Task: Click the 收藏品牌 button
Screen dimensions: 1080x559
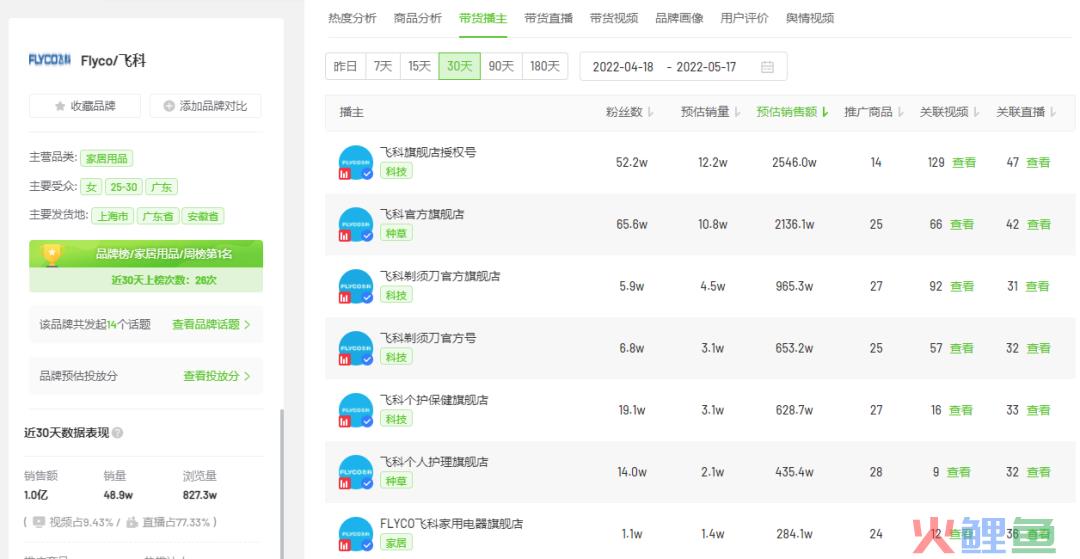Action: pos(85,106)
